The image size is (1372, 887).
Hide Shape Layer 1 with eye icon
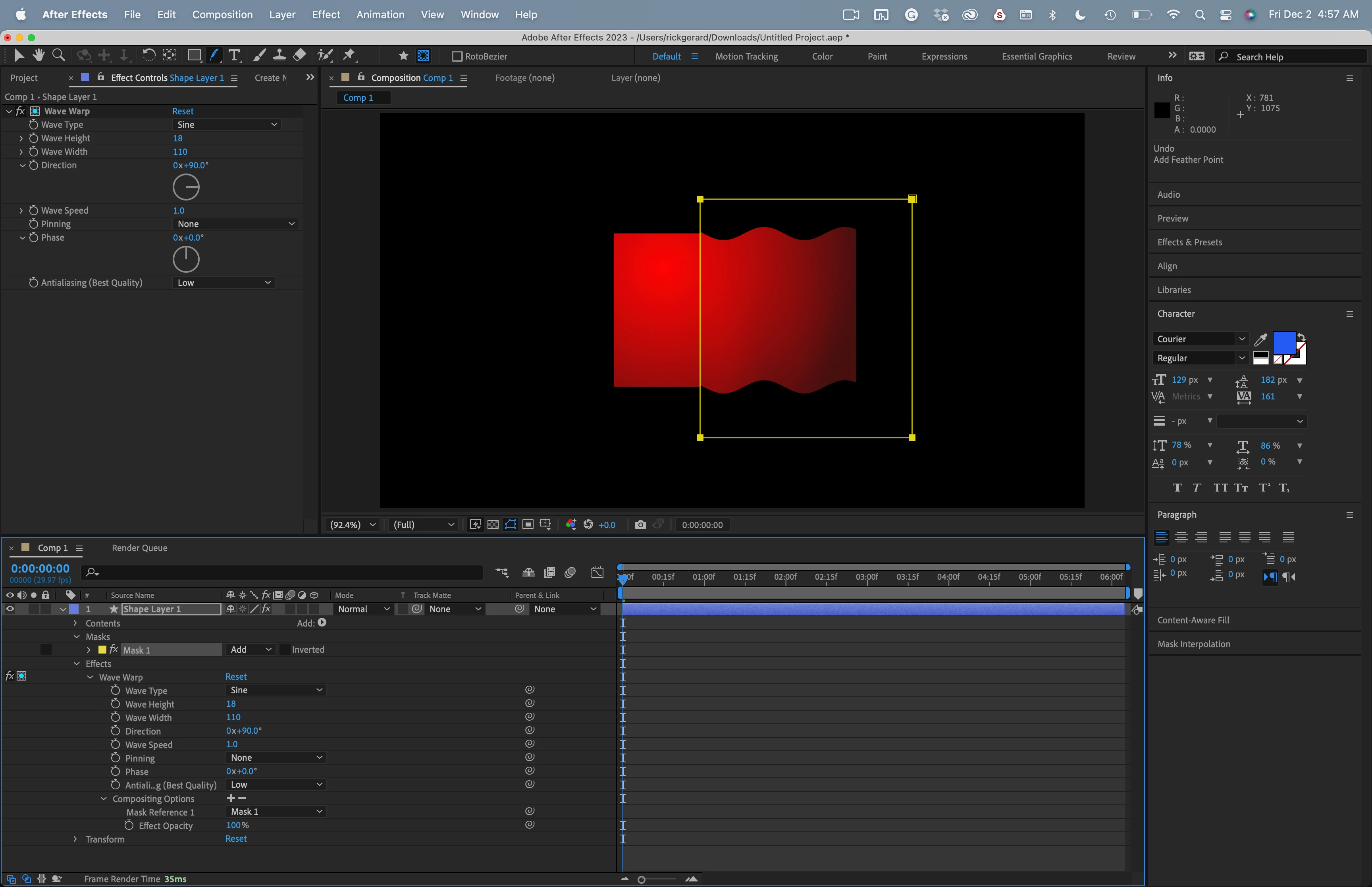(10, 609)
